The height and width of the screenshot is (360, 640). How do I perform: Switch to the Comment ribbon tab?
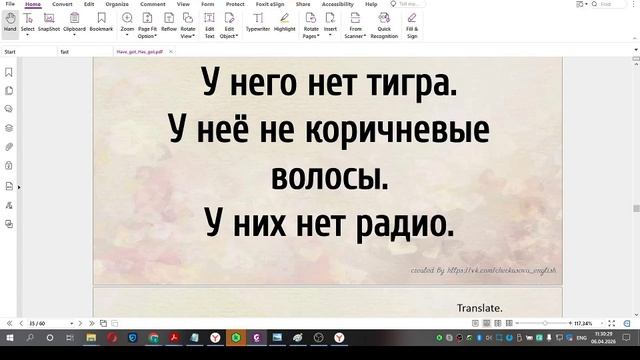pos(153,4)
